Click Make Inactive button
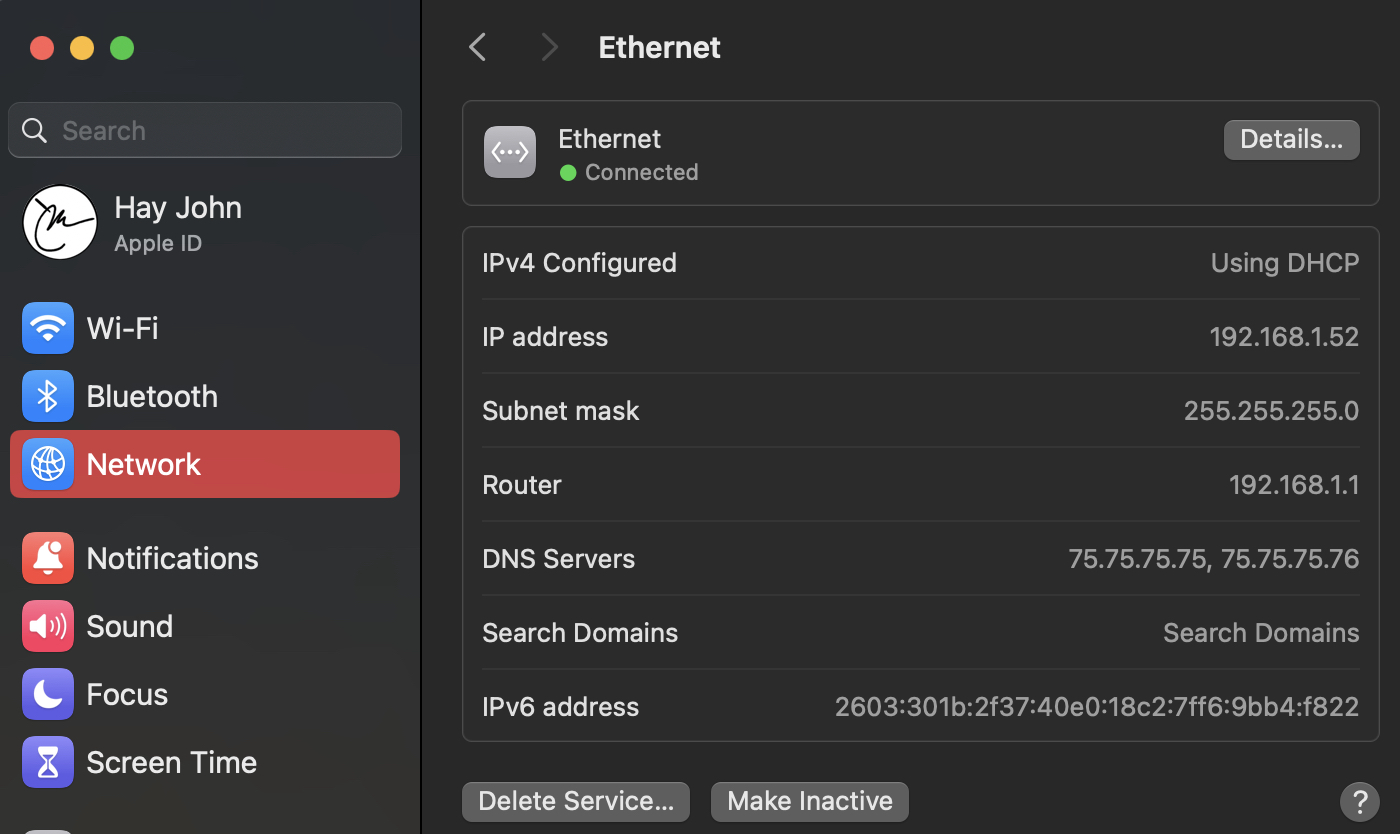The height and width of the screenshot is (834, 1400). tap(809, 801)
